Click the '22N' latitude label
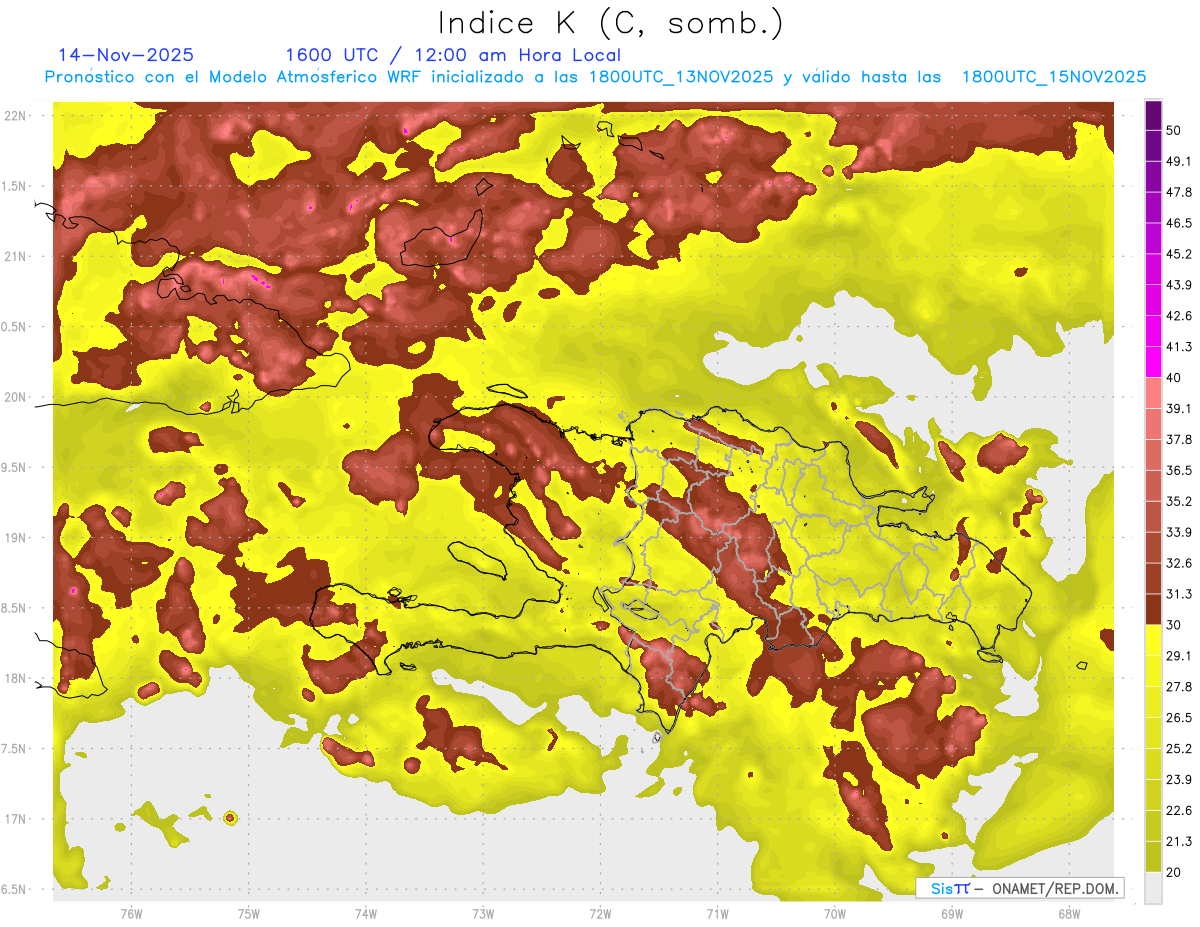Viewport: 1200px width, 927px height. [17, 115]
